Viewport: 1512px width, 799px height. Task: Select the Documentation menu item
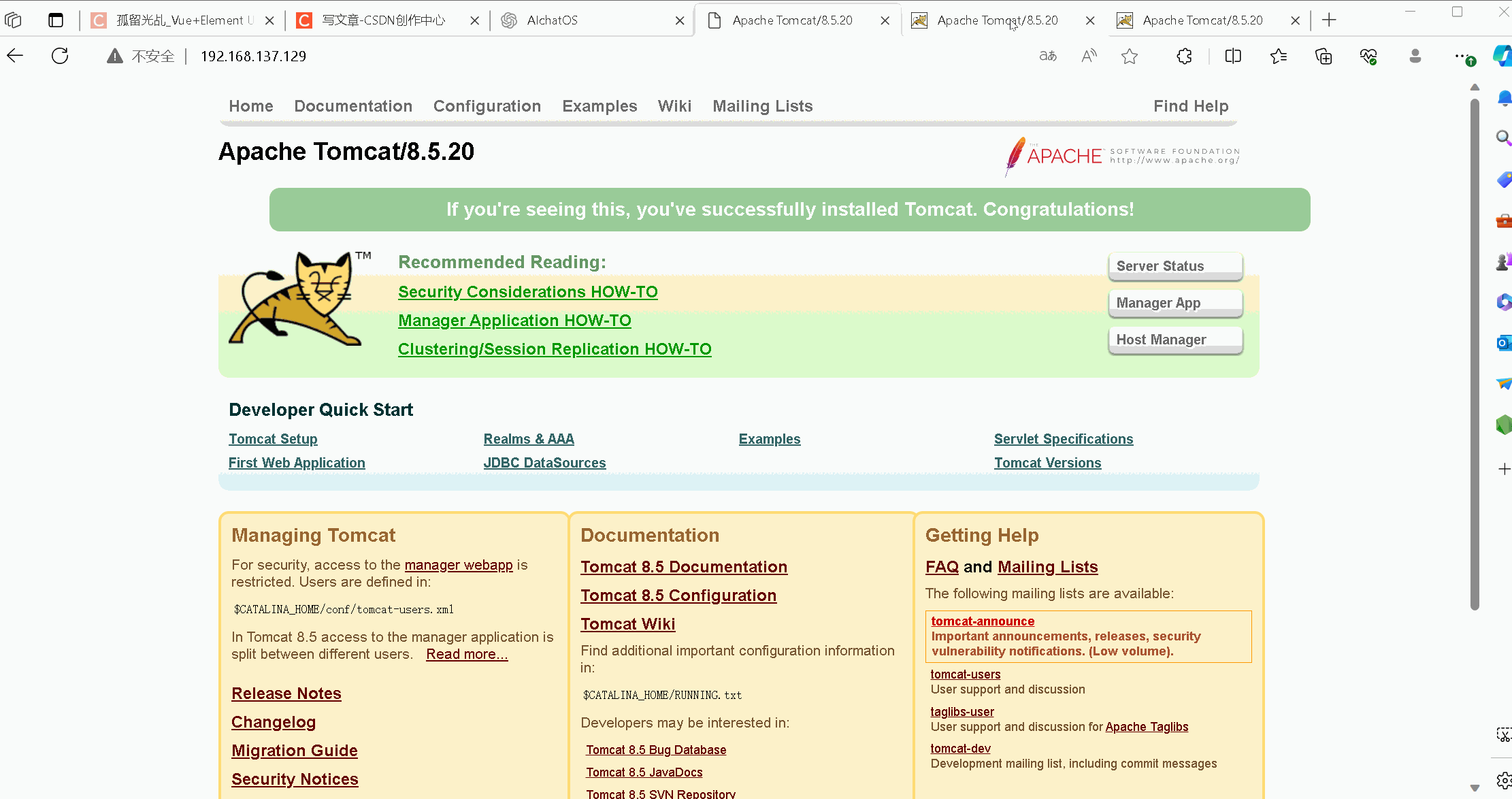(353, 106)
